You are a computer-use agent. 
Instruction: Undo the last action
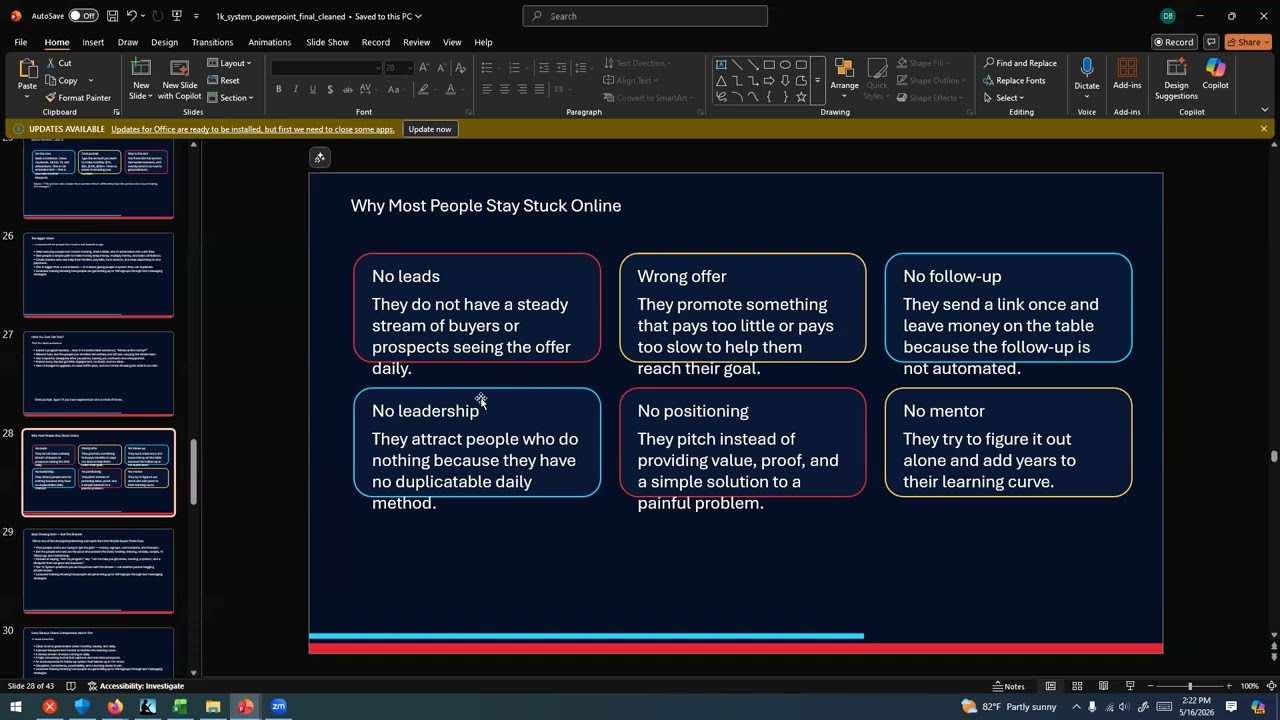pyautogui.click(x=132, y=16)
